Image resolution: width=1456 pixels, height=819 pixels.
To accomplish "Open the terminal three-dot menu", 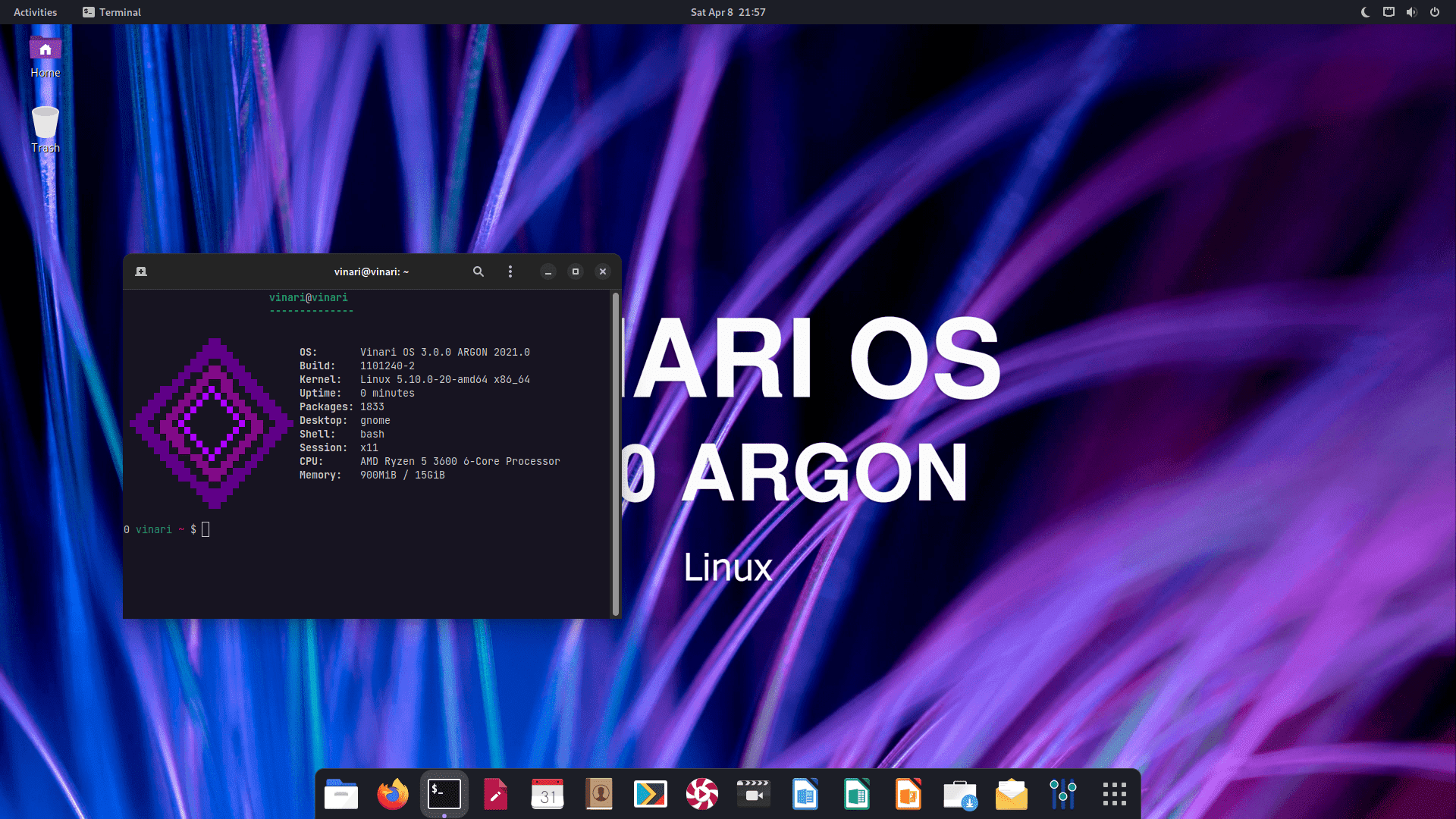I will 510,271.
